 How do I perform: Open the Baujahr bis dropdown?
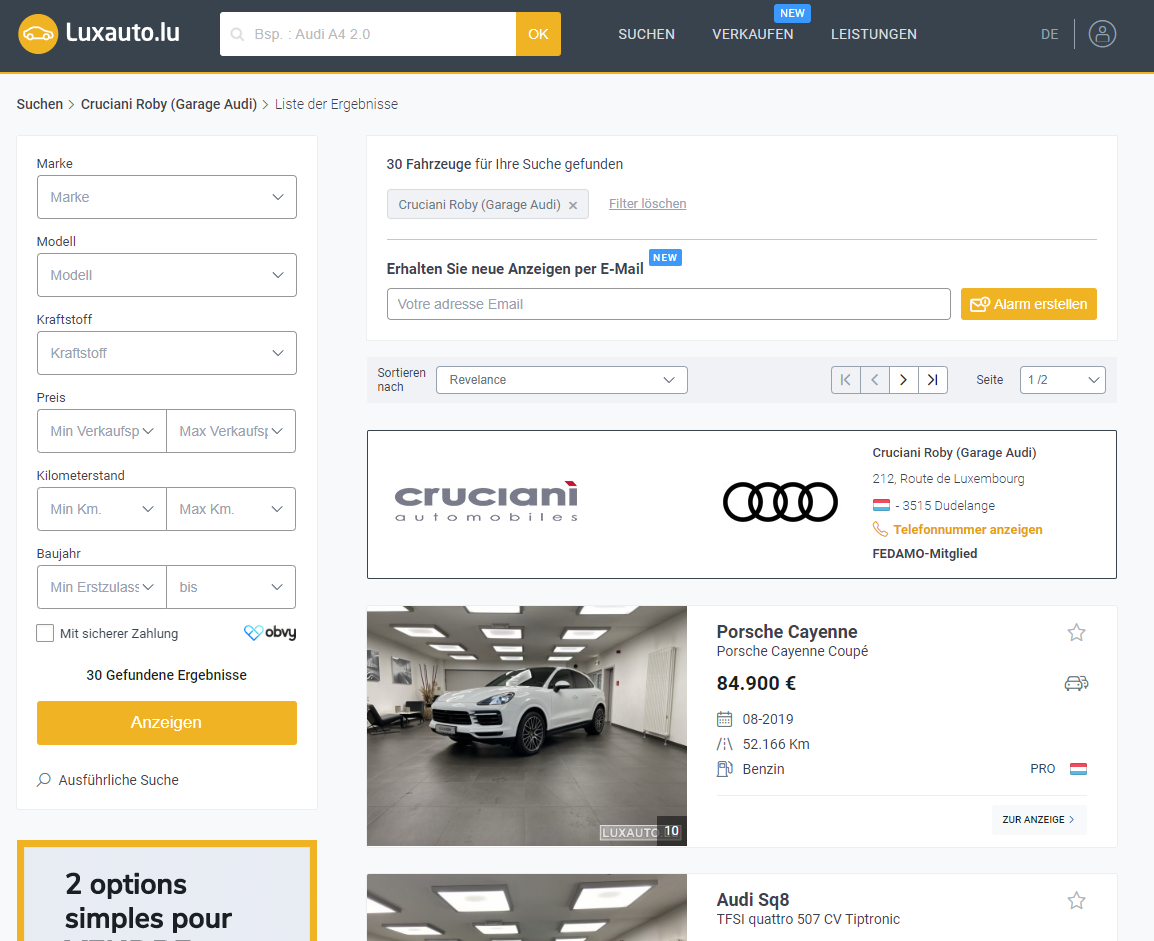click(x=231, y=587)
